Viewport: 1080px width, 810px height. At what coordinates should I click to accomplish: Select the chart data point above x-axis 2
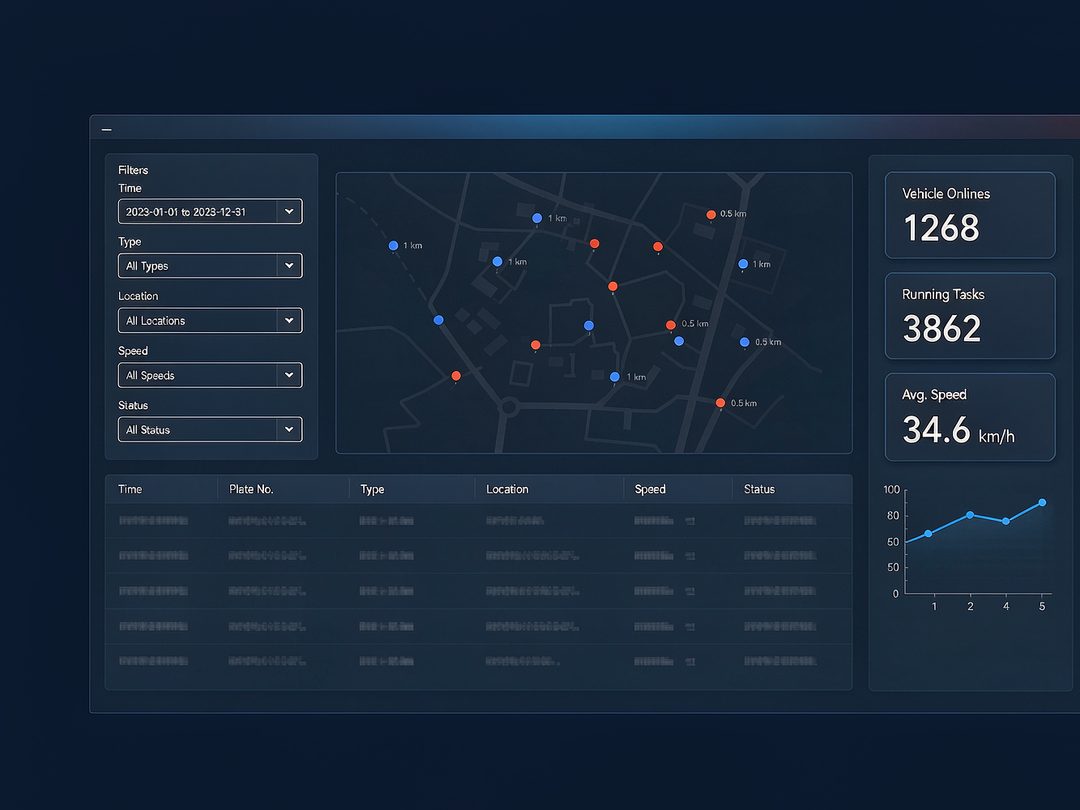pos(970,515)
